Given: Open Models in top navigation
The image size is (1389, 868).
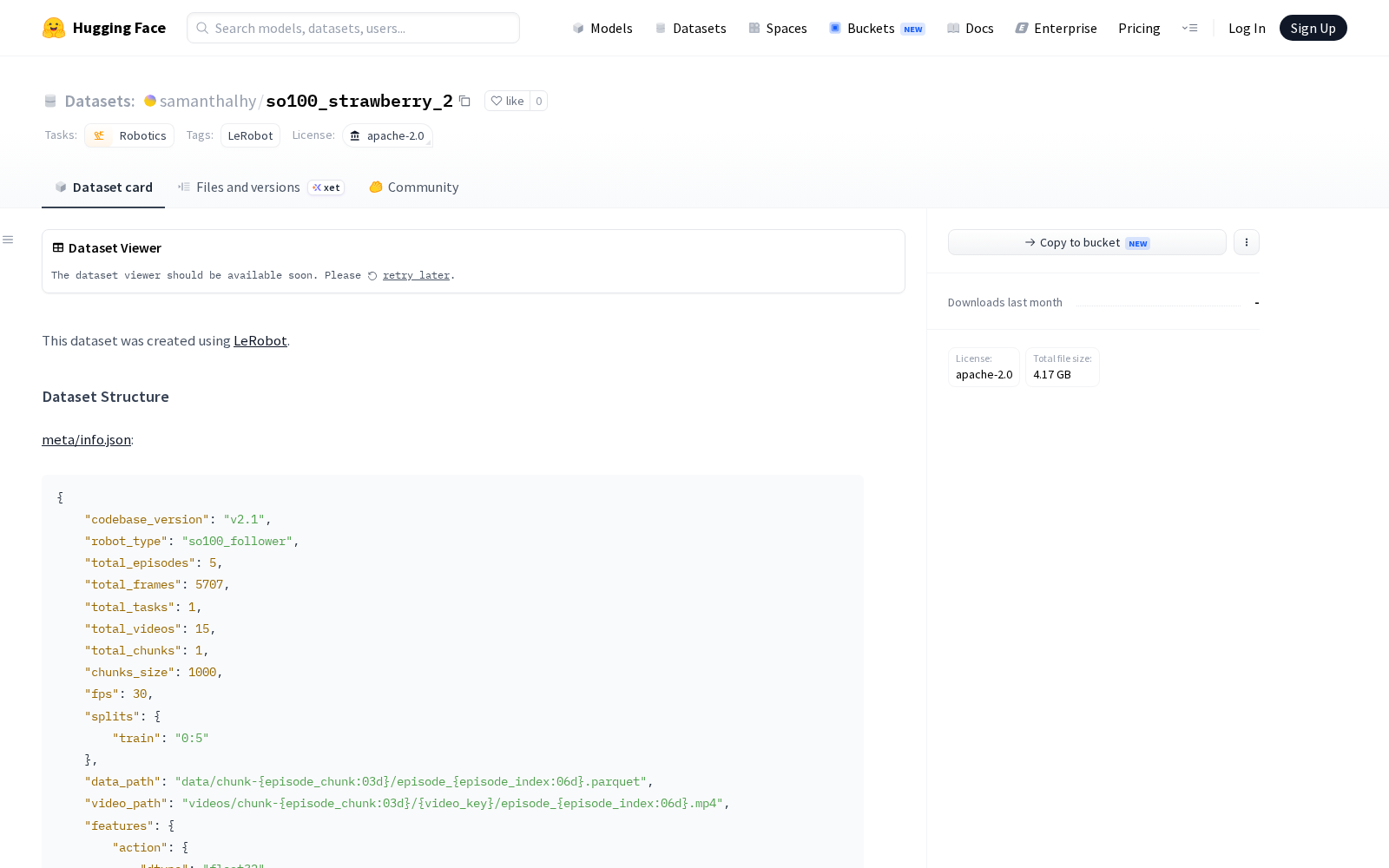Looking at the screenshot, I should click(x=602, y=28).
